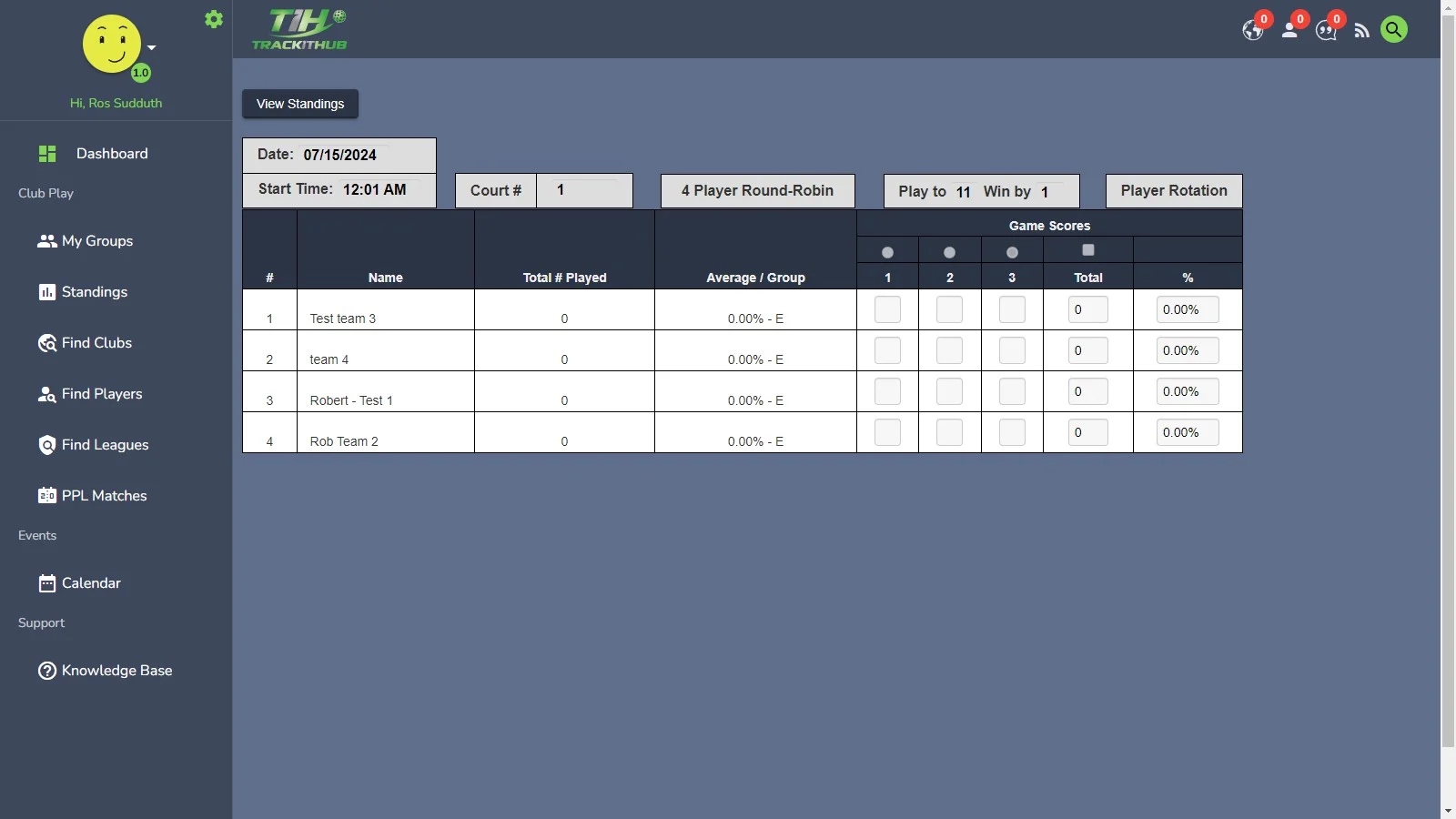1456x819 pixels.
Task: Click the Win by value field
Action: pyautogui.click(x=1050, y=191)
